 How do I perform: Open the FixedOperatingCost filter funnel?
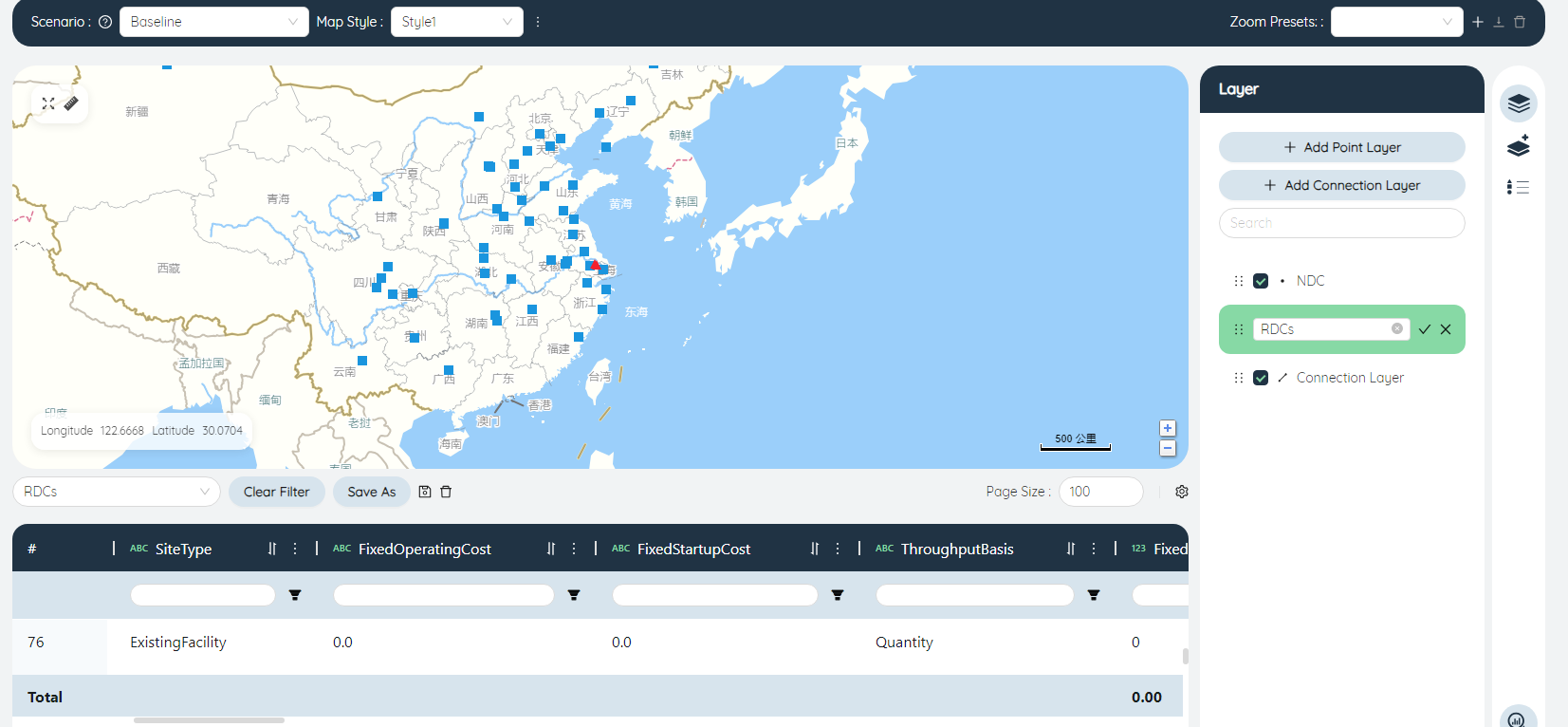point(574,595)
